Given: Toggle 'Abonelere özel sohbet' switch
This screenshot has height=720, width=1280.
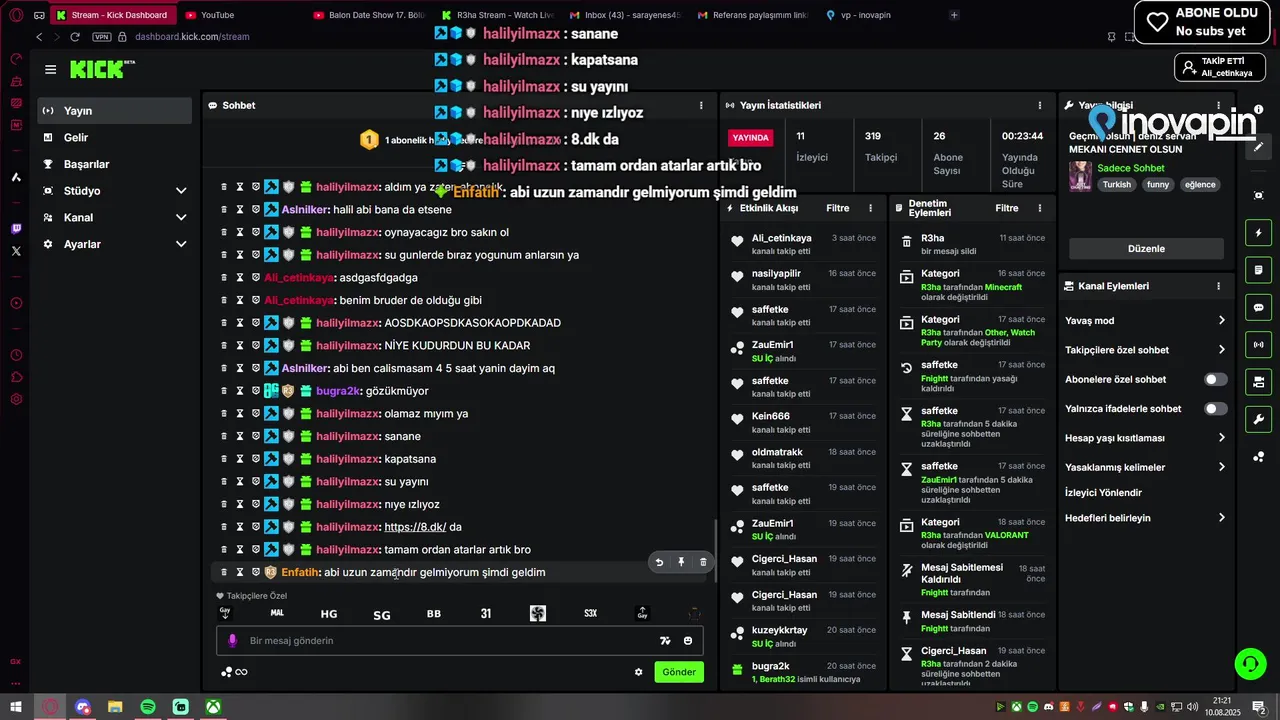Looking at the screenshot, I should coord(1216,380).
